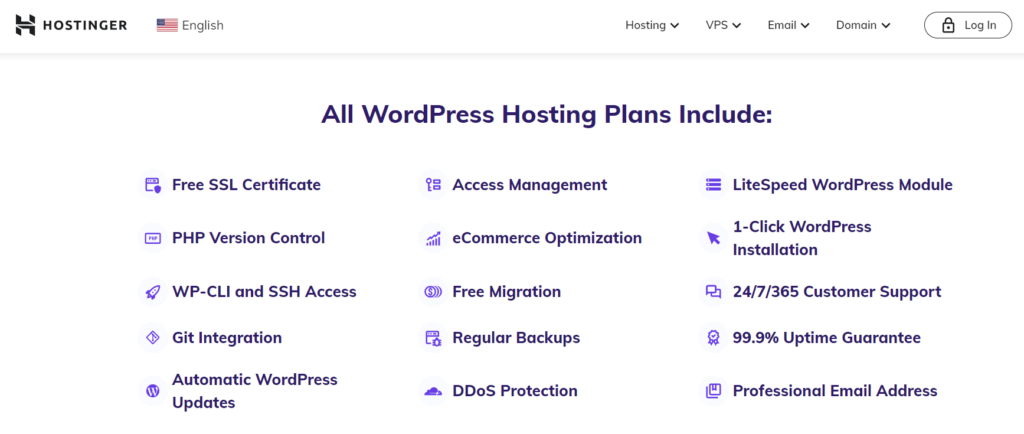Click the All WordPress Hosting Plans heading
1024x434 pixels.
coord(546,114)
